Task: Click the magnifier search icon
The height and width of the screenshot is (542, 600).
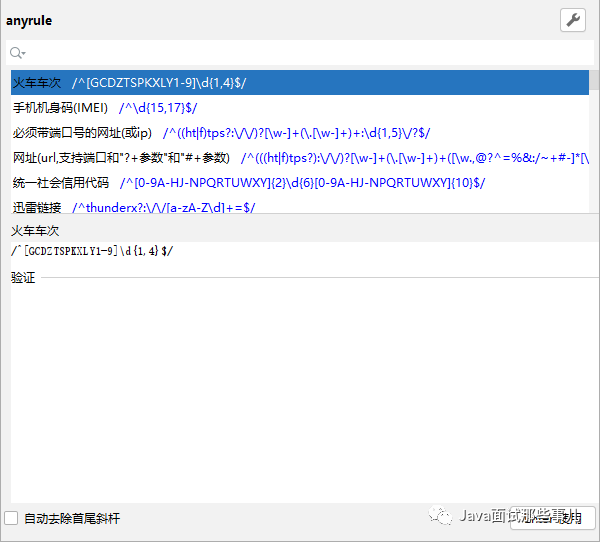Action: pyautogui.click(x=14, y=53)
